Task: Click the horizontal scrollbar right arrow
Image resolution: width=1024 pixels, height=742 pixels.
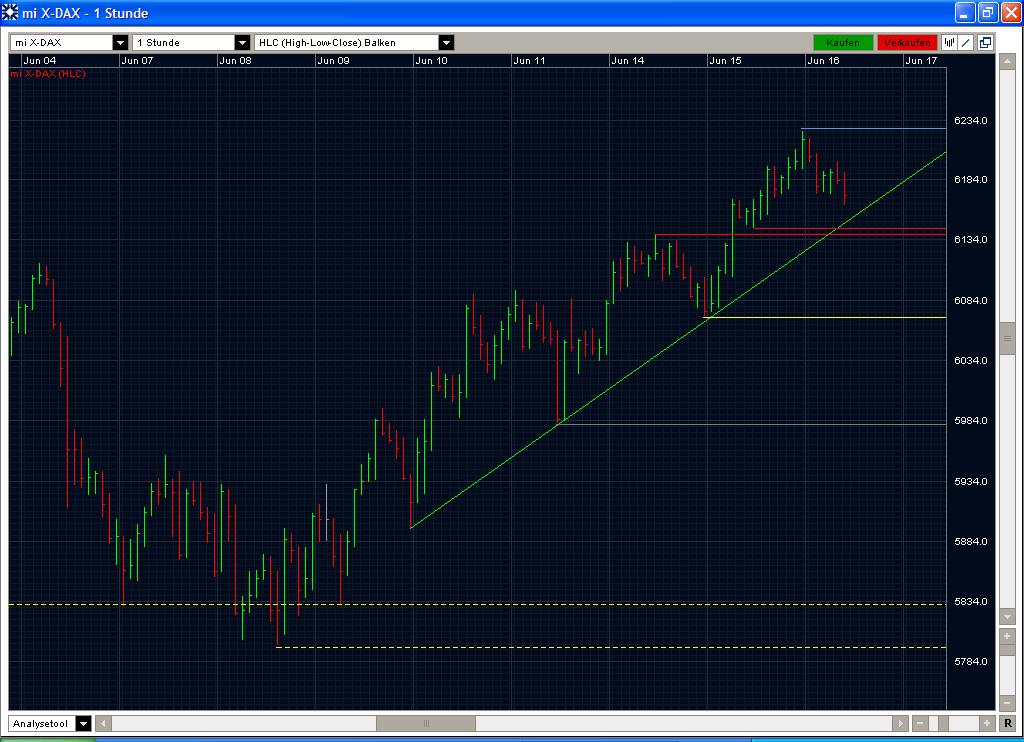Action: [901, 723]
